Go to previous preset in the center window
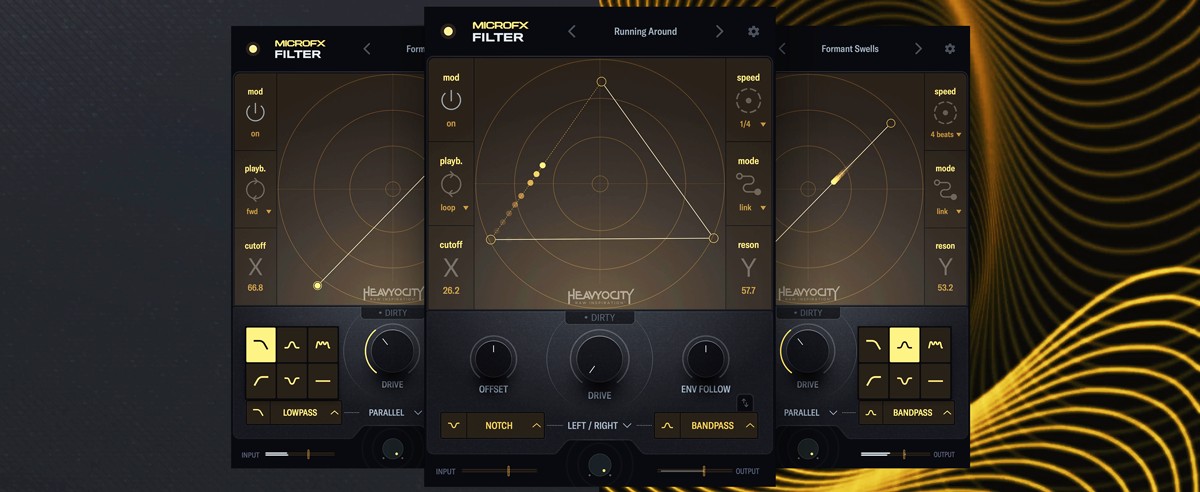Image resolution: width=1200 pixels, height=492 pixels. [572, 32]
